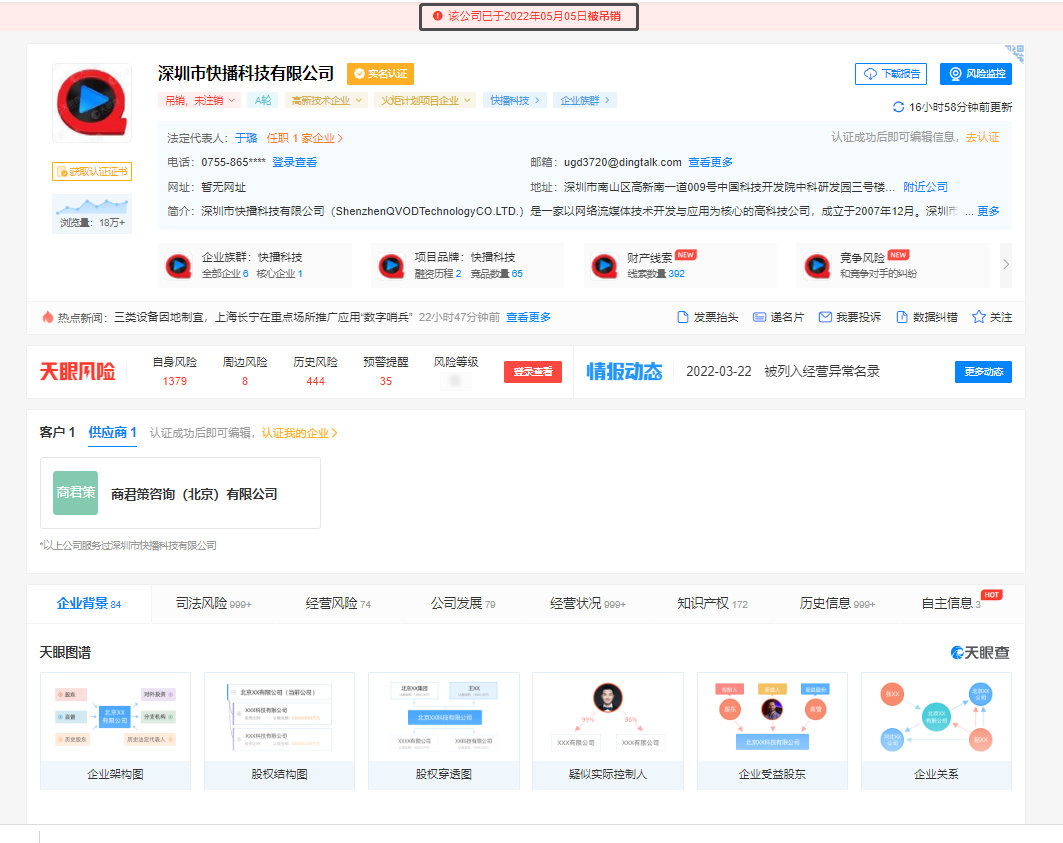This screenshot has width=1063, height=843.
Task: Open the 快播科技 brand tag
Action: (x=515, y=100)
